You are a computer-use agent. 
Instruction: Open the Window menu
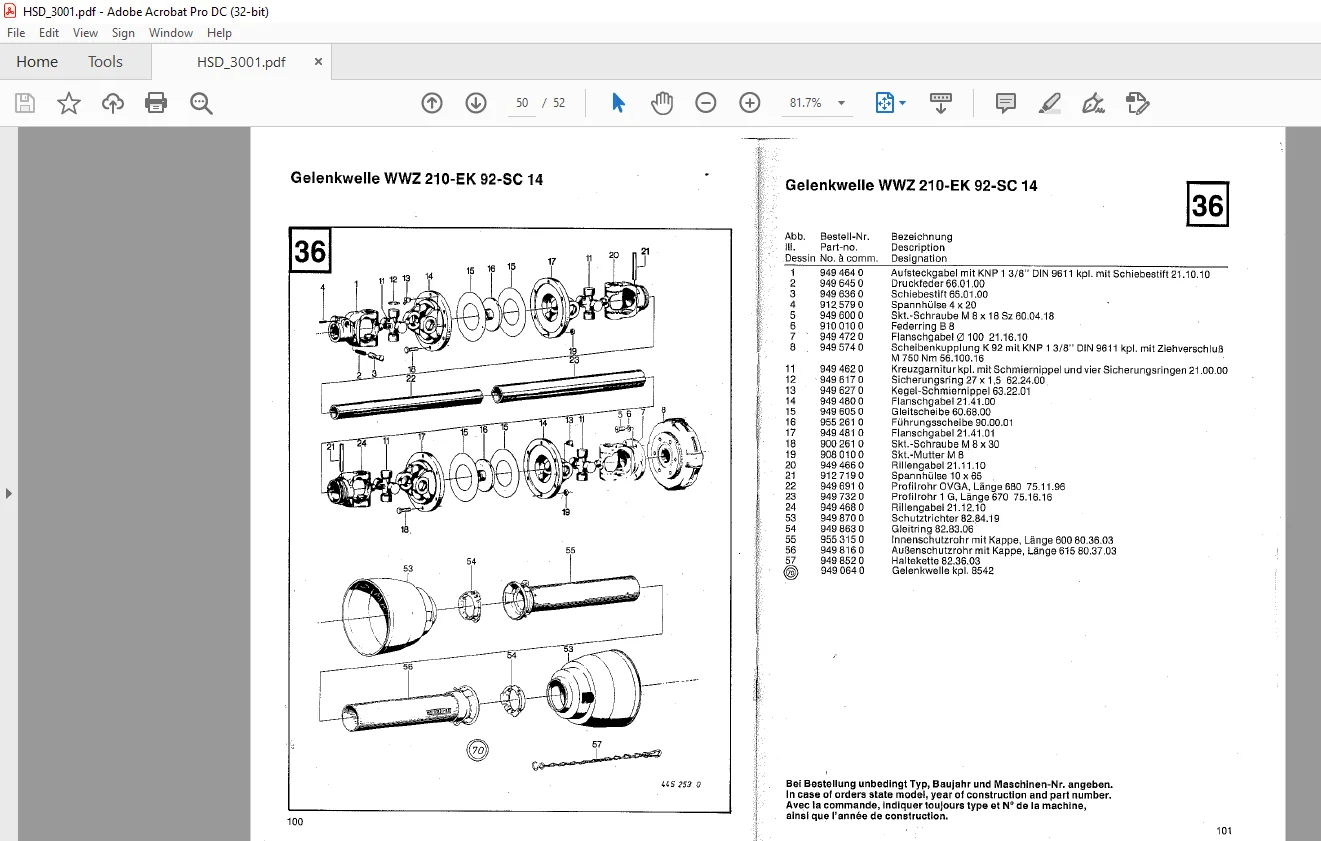pos(171,33)
